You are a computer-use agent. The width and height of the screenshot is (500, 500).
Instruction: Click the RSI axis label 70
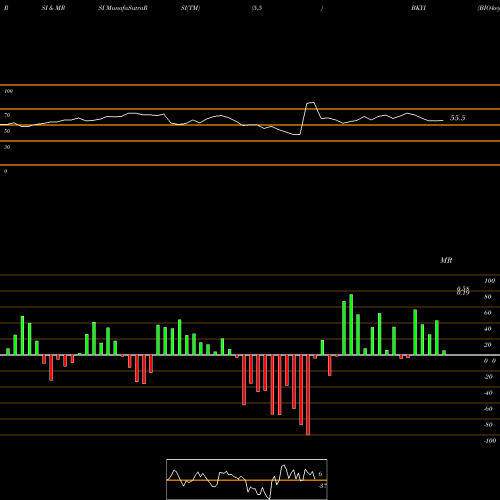[7, 115]
